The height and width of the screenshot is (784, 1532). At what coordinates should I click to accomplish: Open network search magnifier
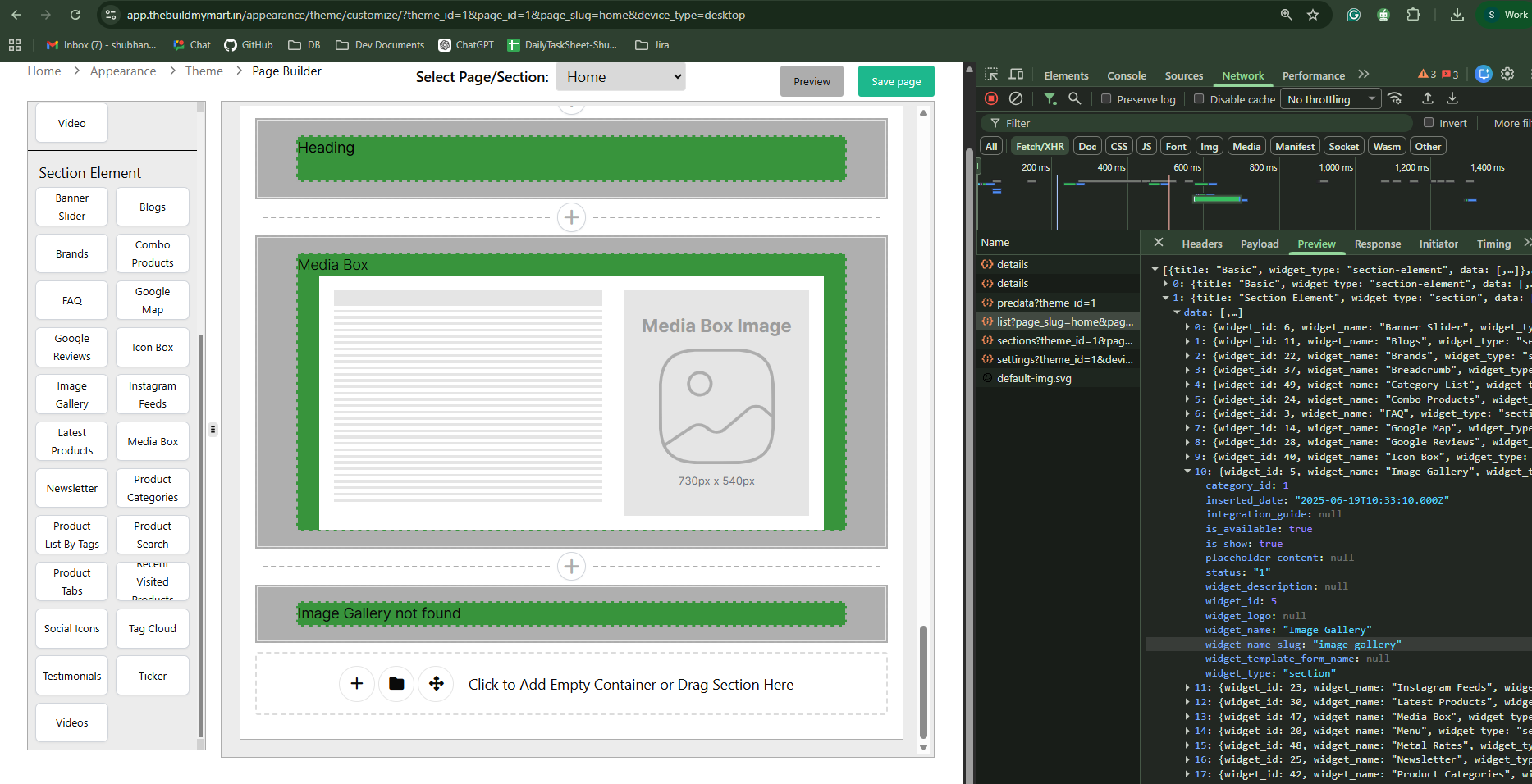click(x=1074, y=98)
